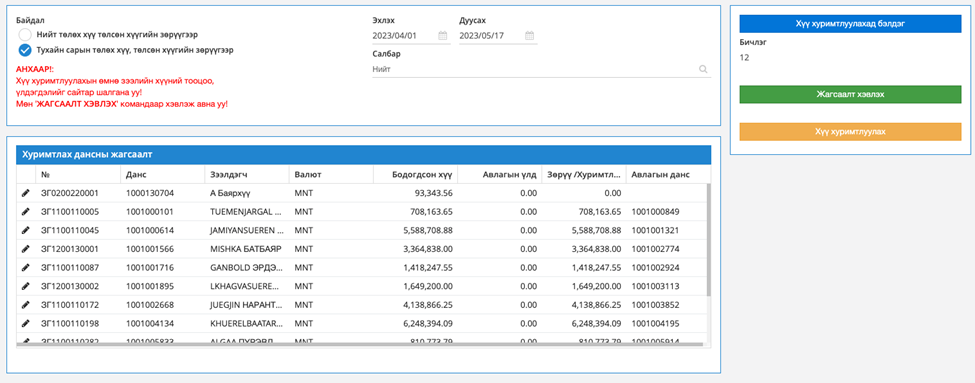
Task: Sort by Бодогдсон хүү column header
Action: (415, 174)
